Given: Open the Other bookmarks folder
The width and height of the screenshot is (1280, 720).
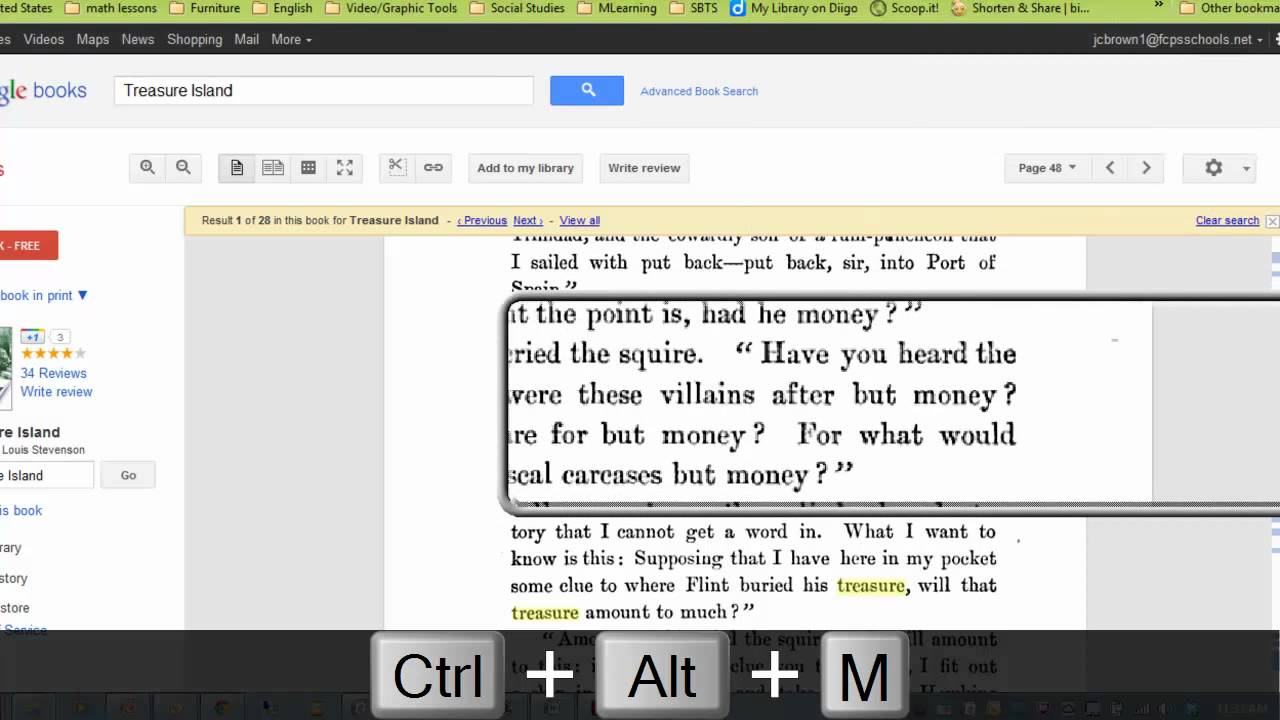Looking at the screenshot, I should click(1230, 8).
